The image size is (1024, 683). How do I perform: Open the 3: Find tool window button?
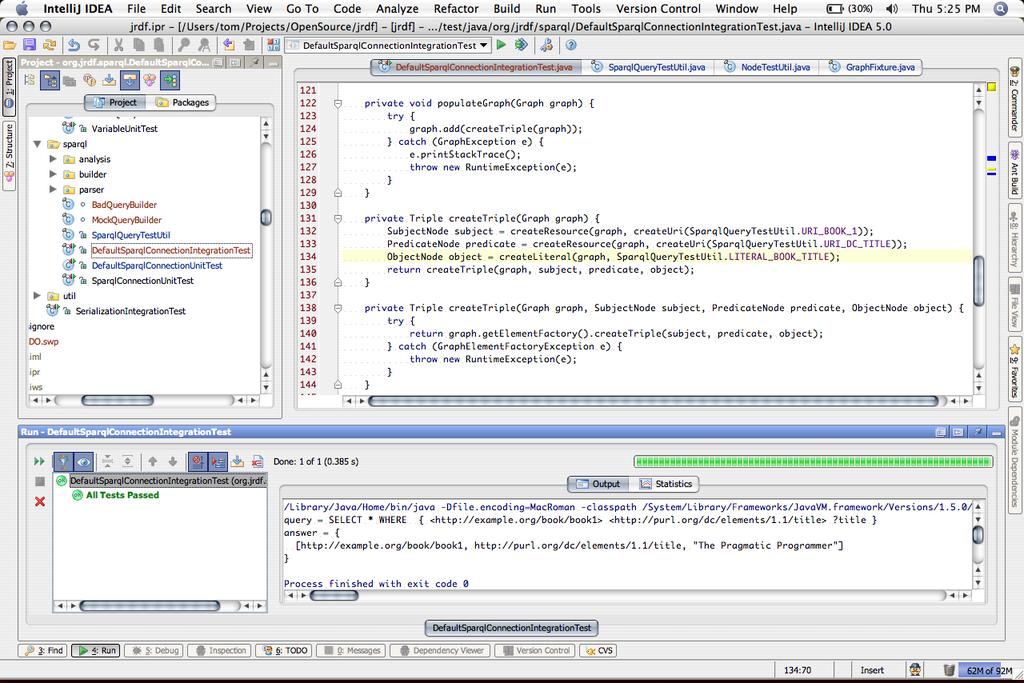[43, 650]
